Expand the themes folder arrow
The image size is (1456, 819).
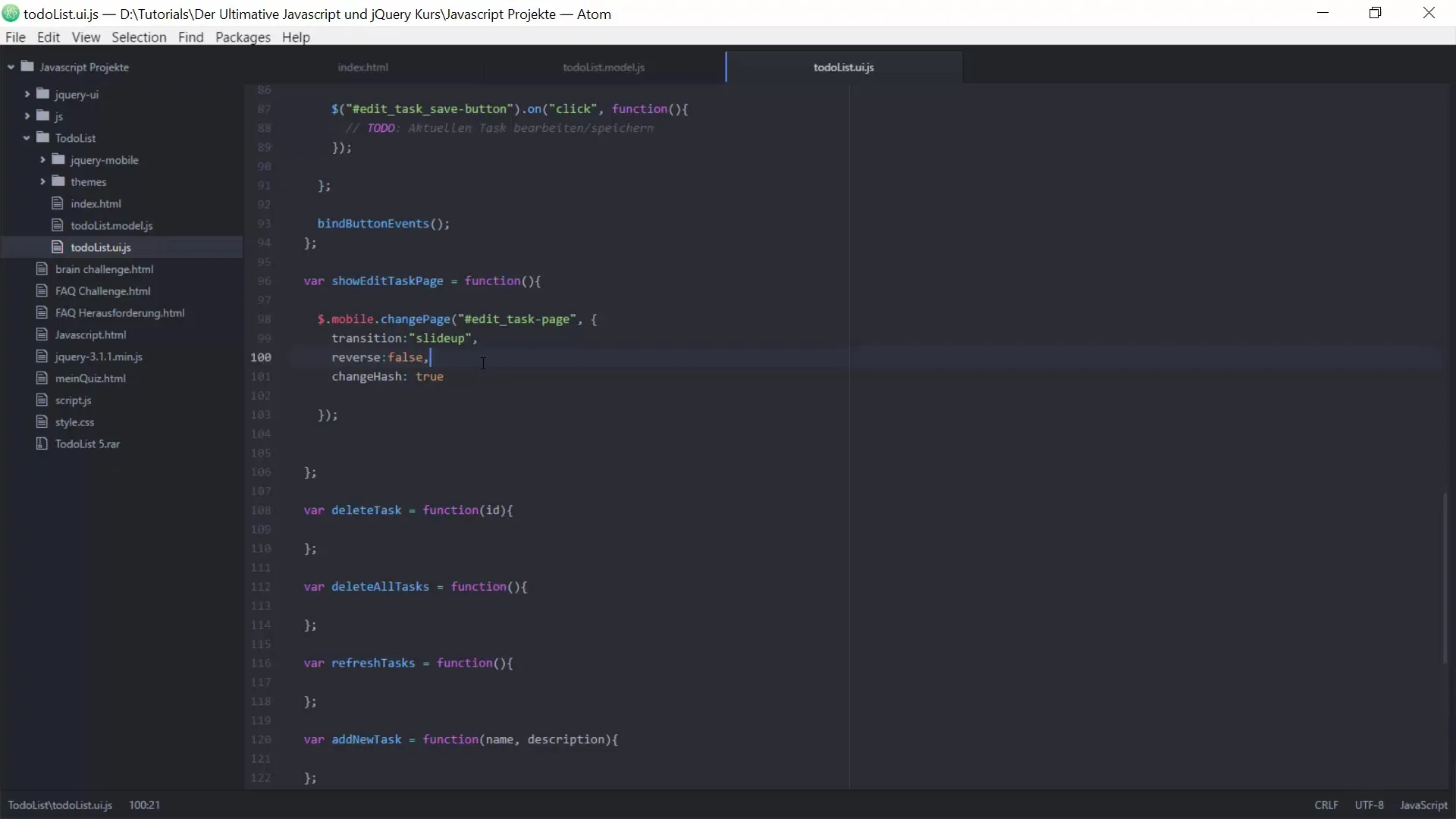(x=42, y=181)
